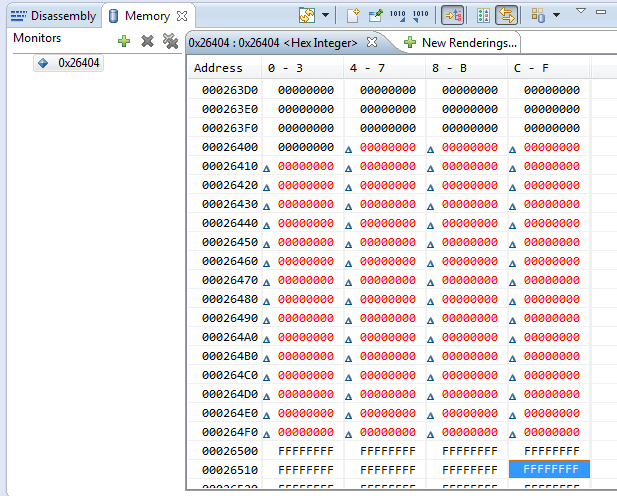Image resolution: width=617 pixels, height=496 pixels.
Task: Click the New Memory View icon
Action: tap(353, 15)
